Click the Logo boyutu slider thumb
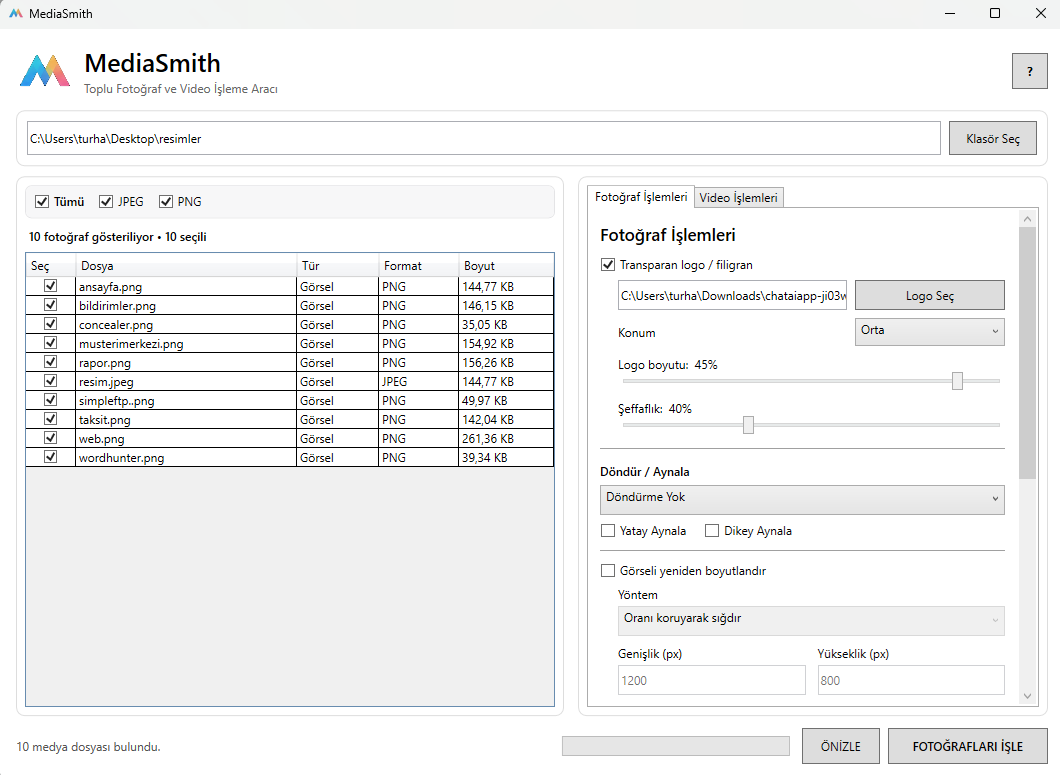 957,381
